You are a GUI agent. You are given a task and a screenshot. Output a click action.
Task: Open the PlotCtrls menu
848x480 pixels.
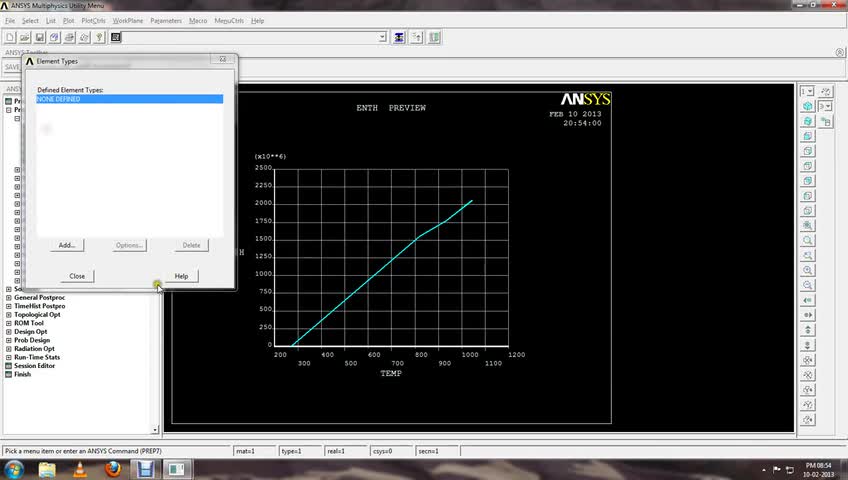[x=94, y=21]
